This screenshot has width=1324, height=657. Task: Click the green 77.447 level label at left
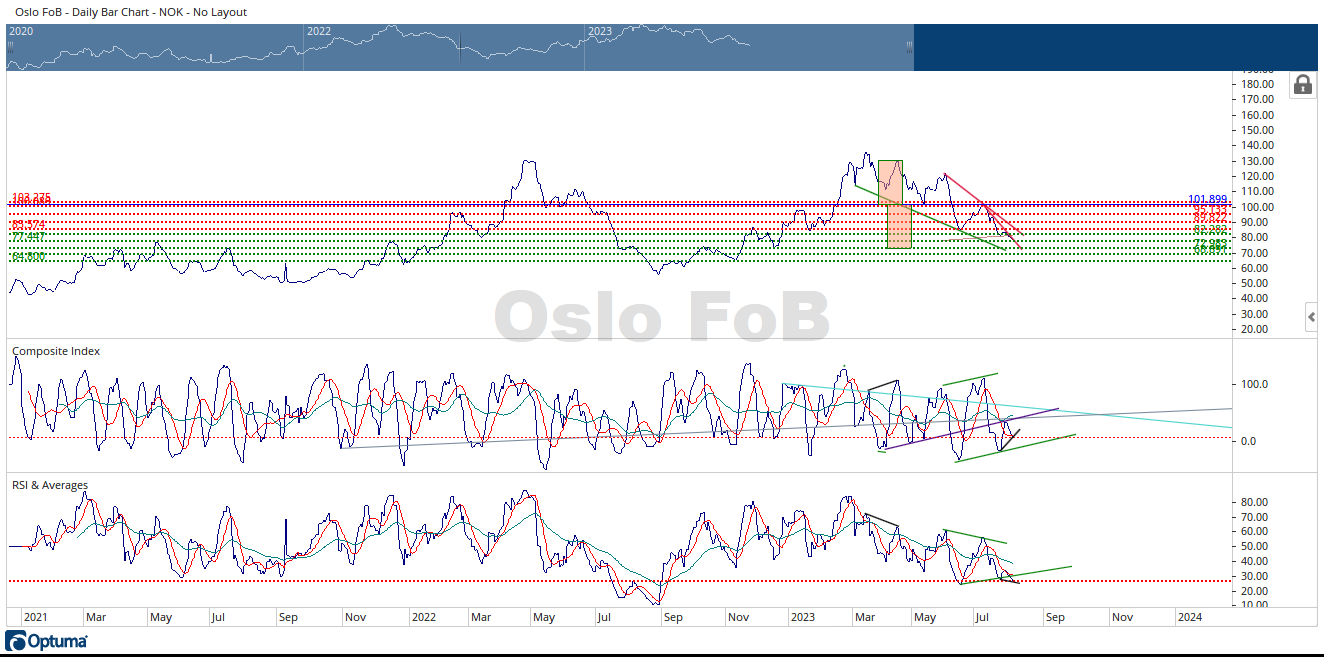(x=28, y=236)
